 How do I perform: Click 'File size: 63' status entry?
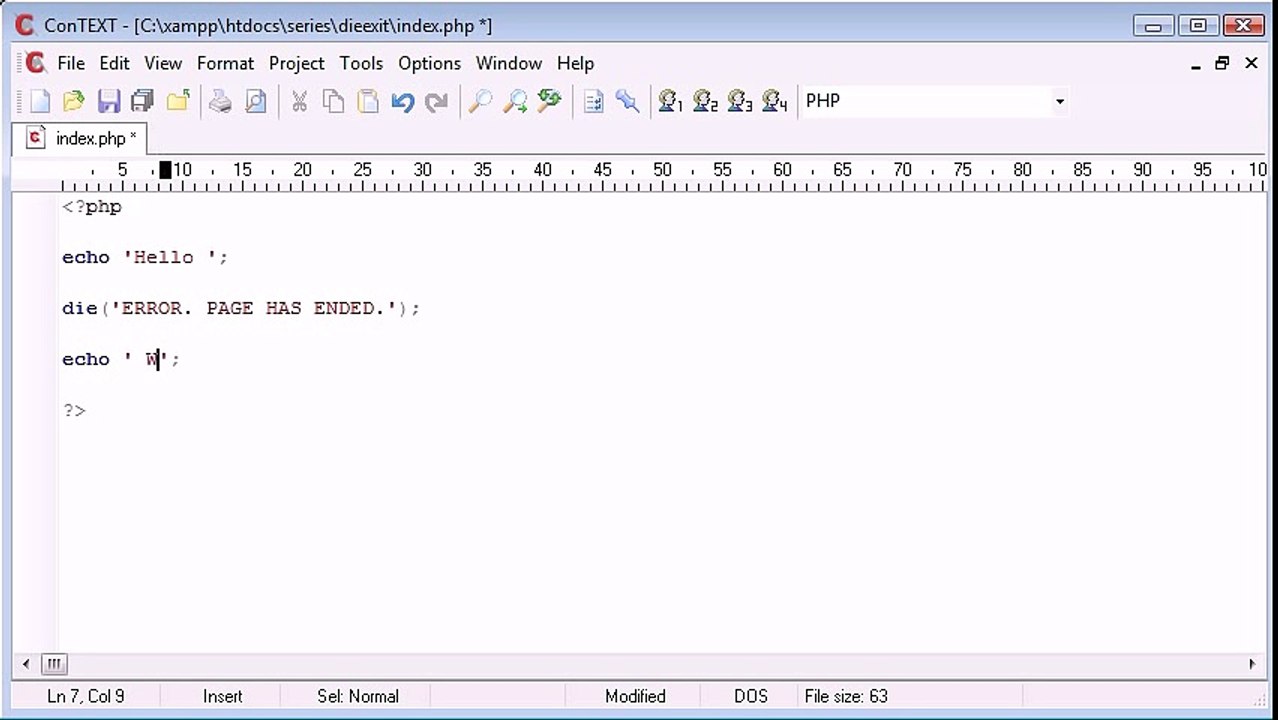[846, 696]
